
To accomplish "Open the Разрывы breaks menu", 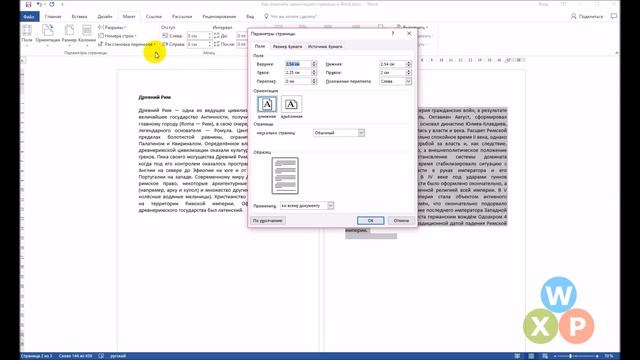I will (112, 27).
